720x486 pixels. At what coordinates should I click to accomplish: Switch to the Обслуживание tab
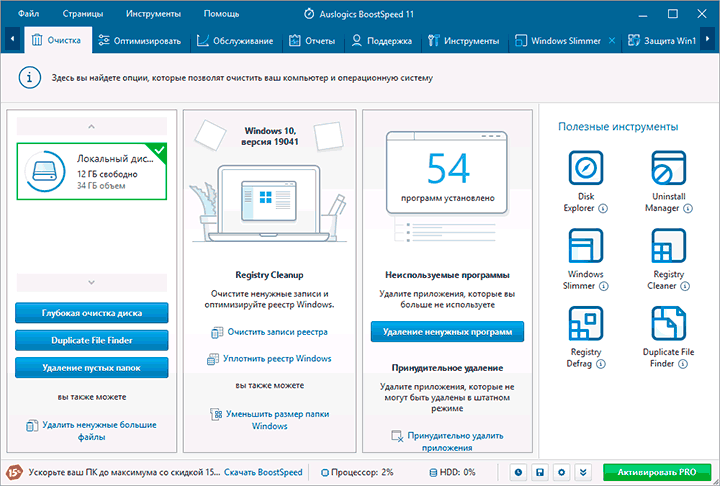click(x=235, y=41)
